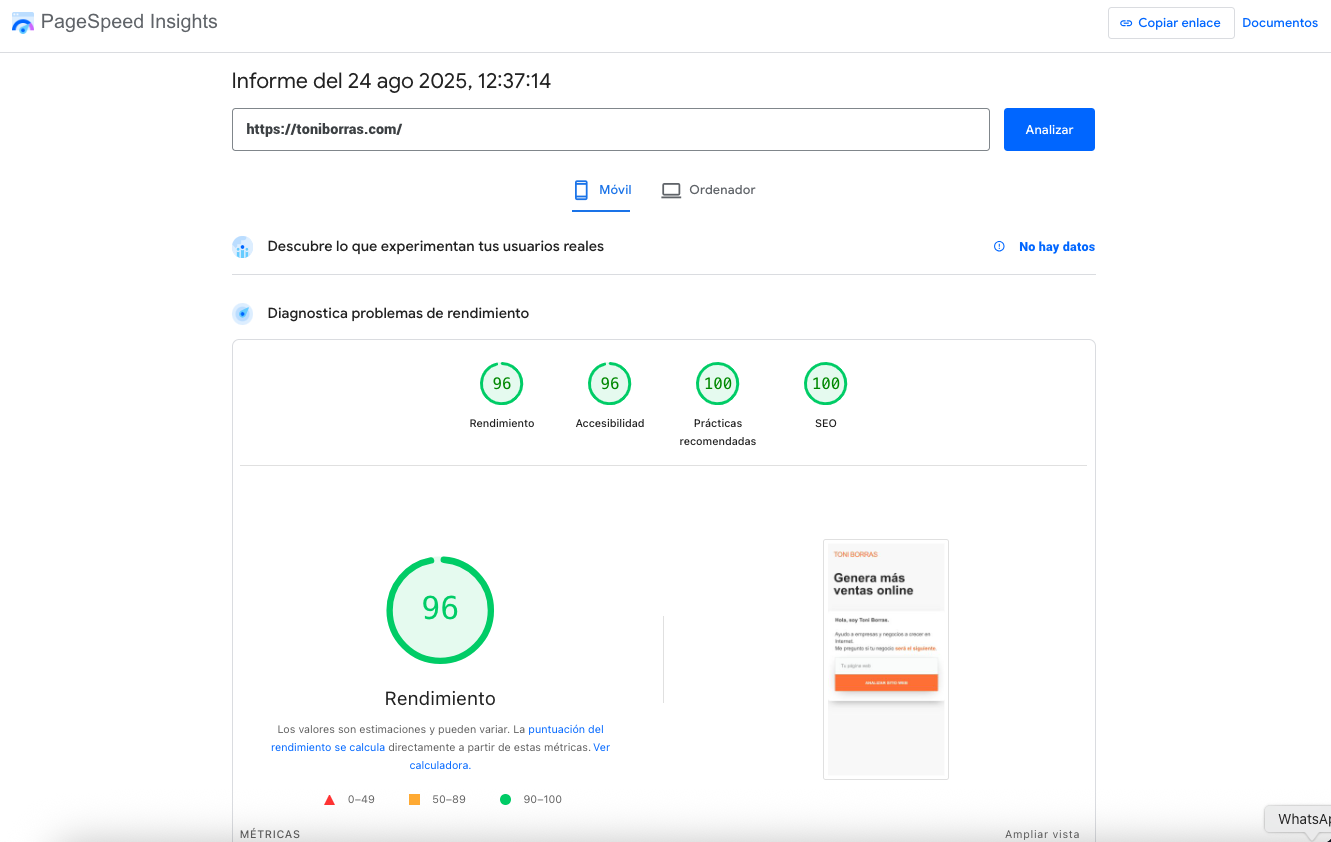Click the SEO label
1331x842 pixels.
pyautogui.click(x=826, y=424)
